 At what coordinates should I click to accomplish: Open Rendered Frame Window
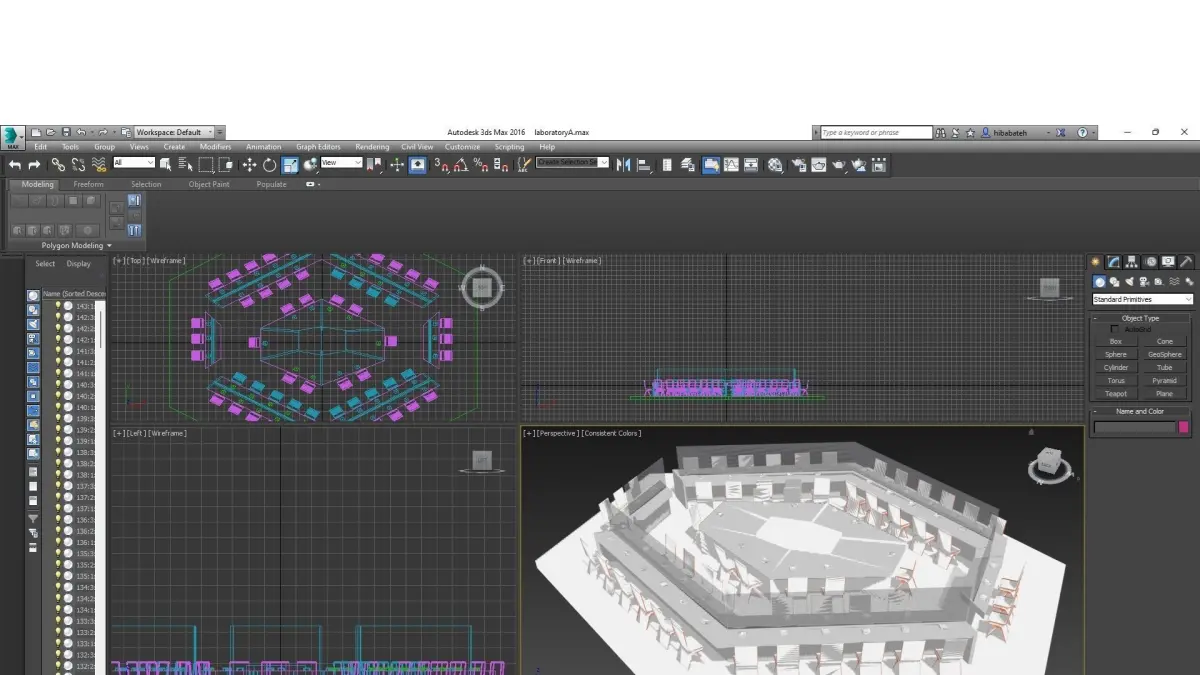819,165
